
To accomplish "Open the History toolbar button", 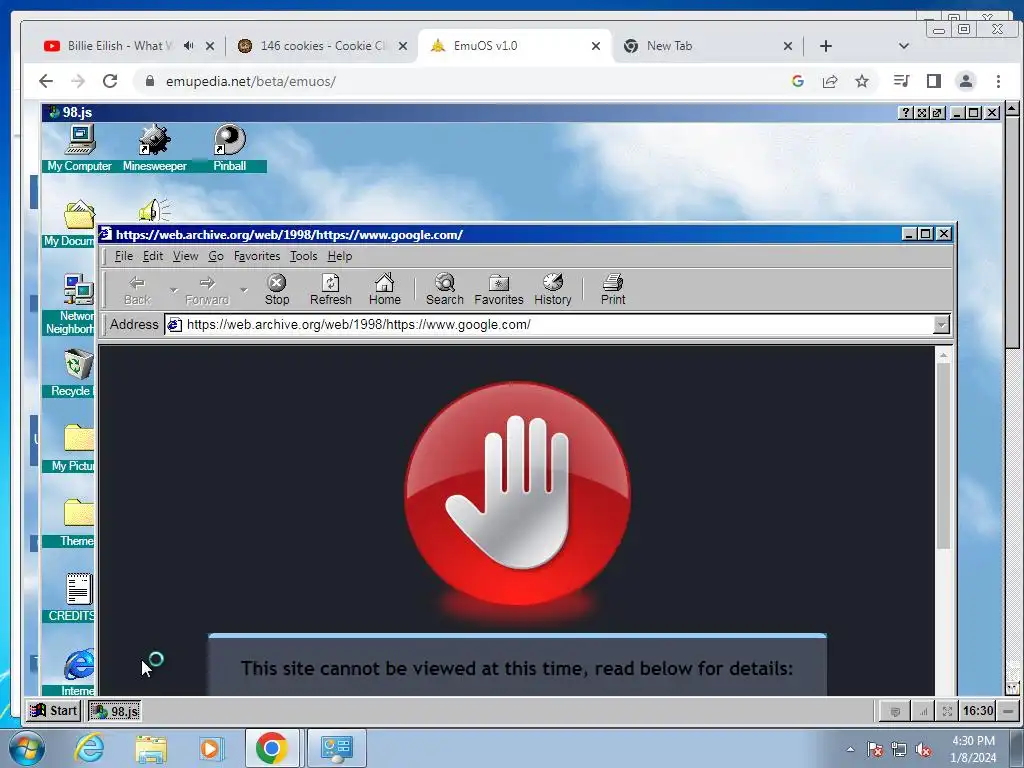I will [x=552, y=289].
